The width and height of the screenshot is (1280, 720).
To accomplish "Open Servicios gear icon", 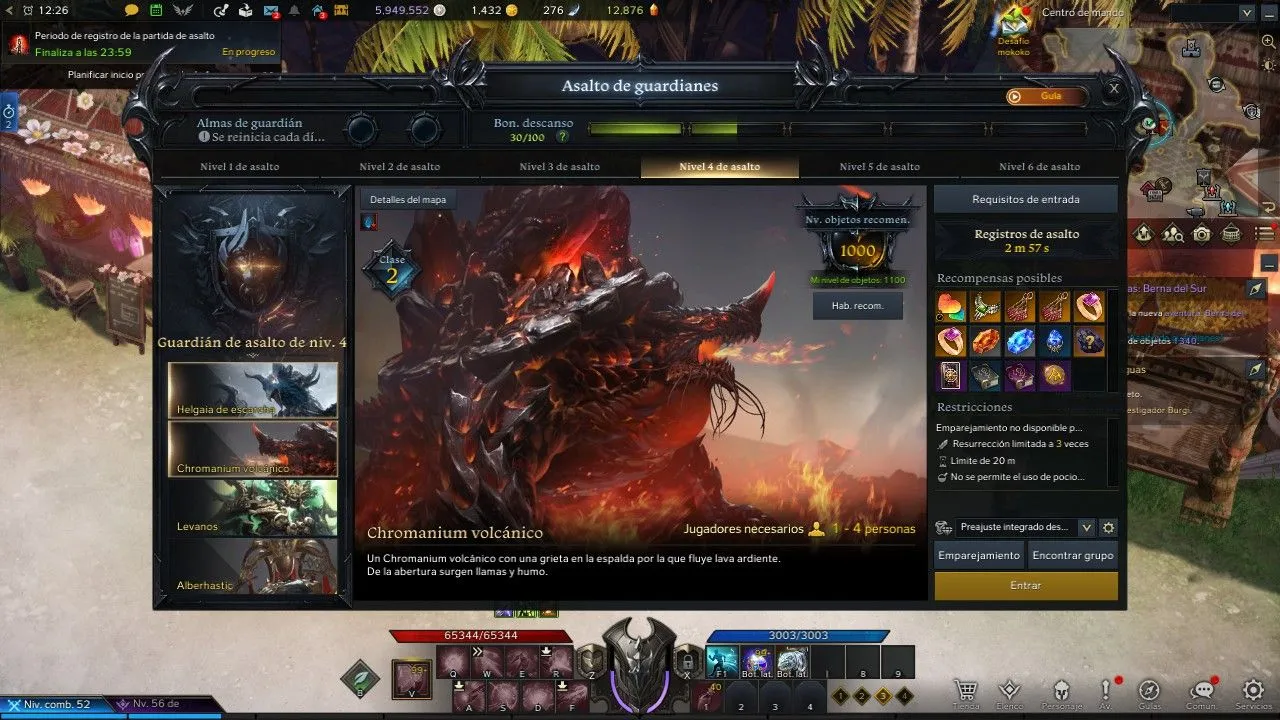I will point(1252,691).
